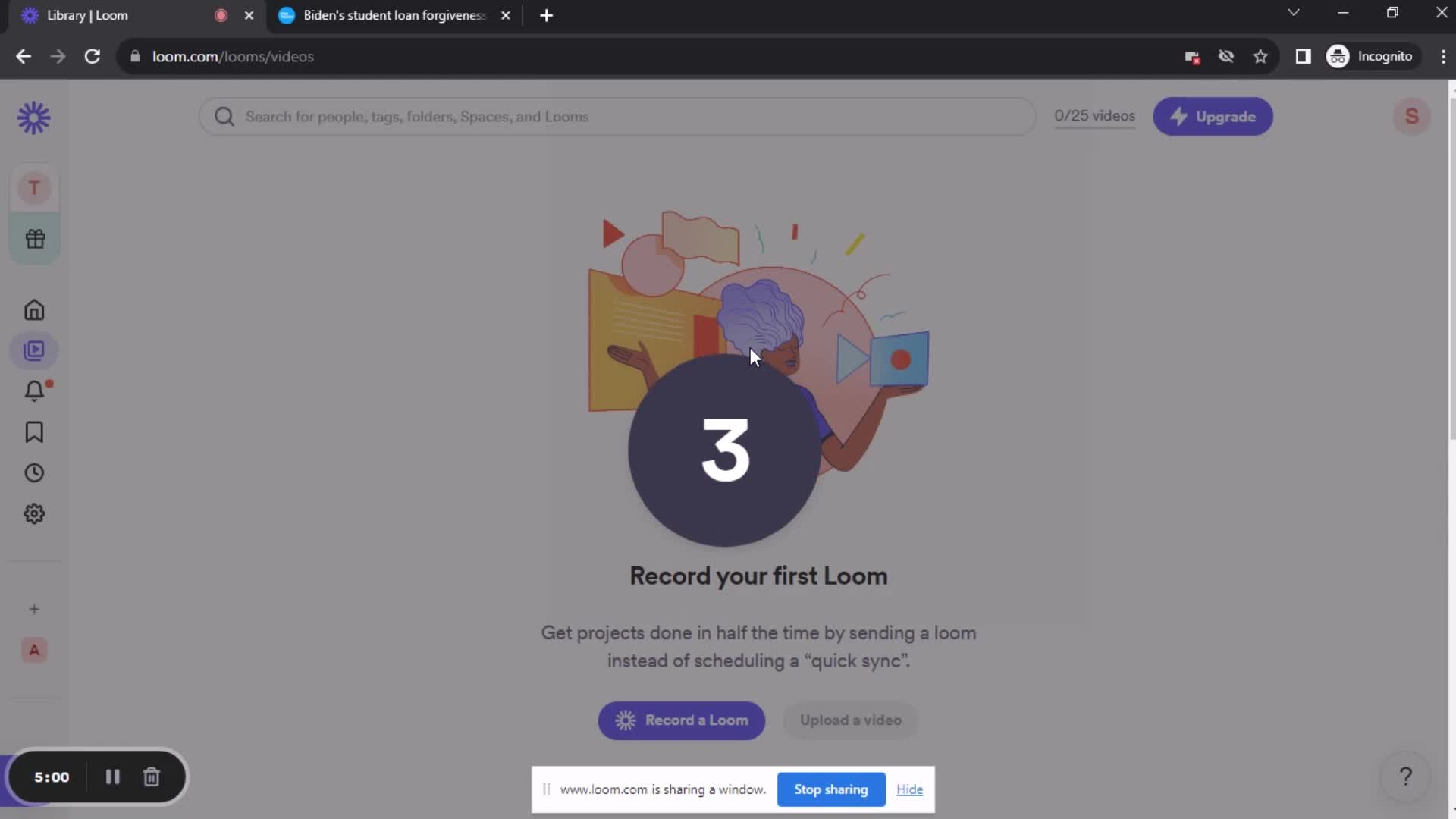This screenshot has width=1456, height=819.
Task: Select the Upload a video option
Action: (850, 719)
